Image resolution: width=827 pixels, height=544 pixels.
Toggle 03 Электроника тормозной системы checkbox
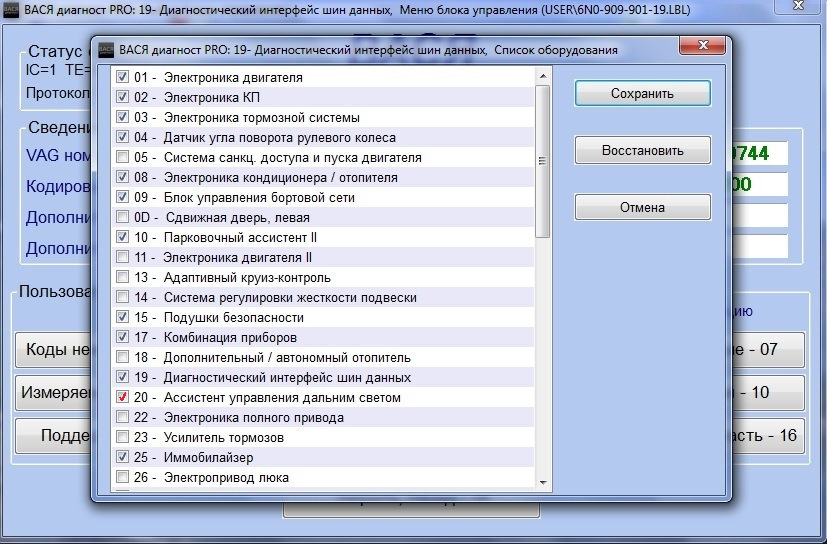point(122,117)
